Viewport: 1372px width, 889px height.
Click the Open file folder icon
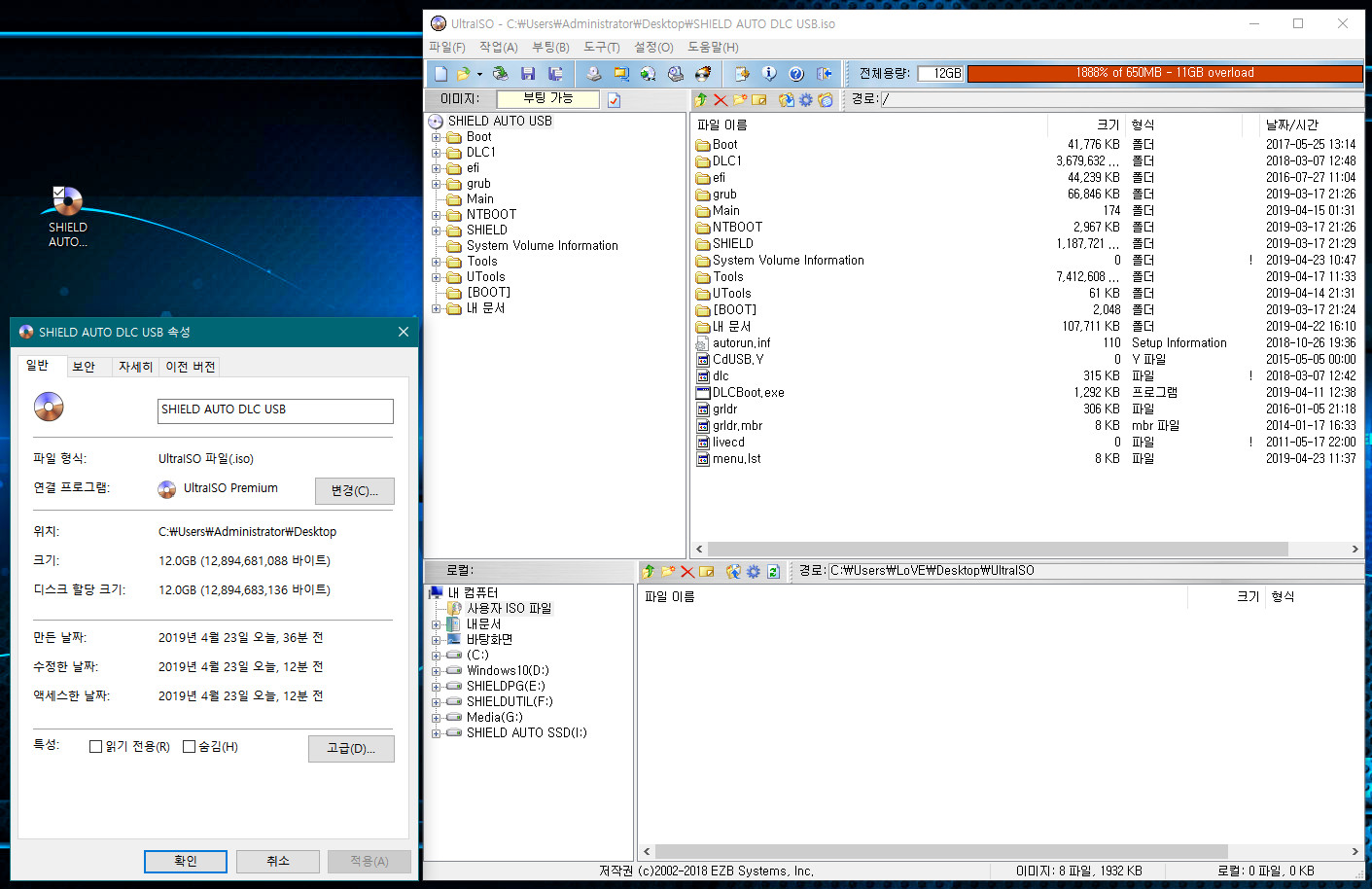click(x=464, y=73)
